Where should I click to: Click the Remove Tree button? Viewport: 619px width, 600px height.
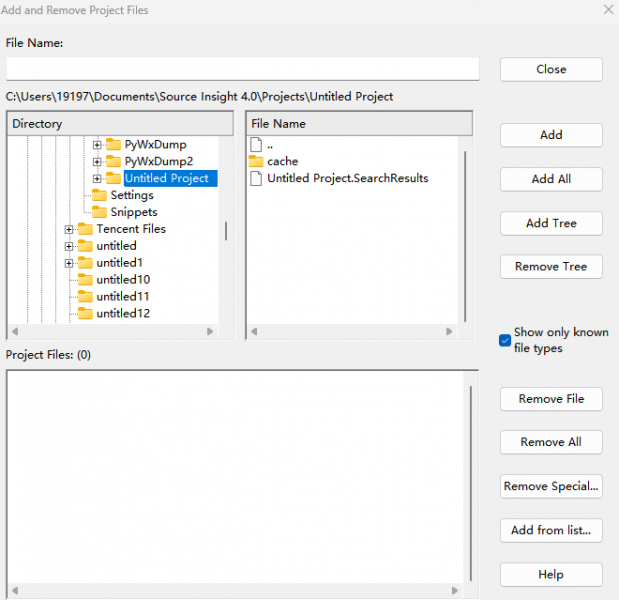click(x=551, y=267)
